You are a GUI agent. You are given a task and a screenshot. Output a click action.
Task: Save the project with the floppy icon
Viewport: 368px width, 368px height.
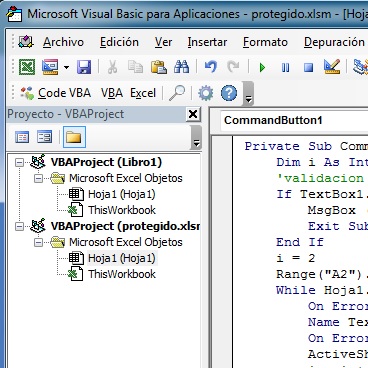84,67
